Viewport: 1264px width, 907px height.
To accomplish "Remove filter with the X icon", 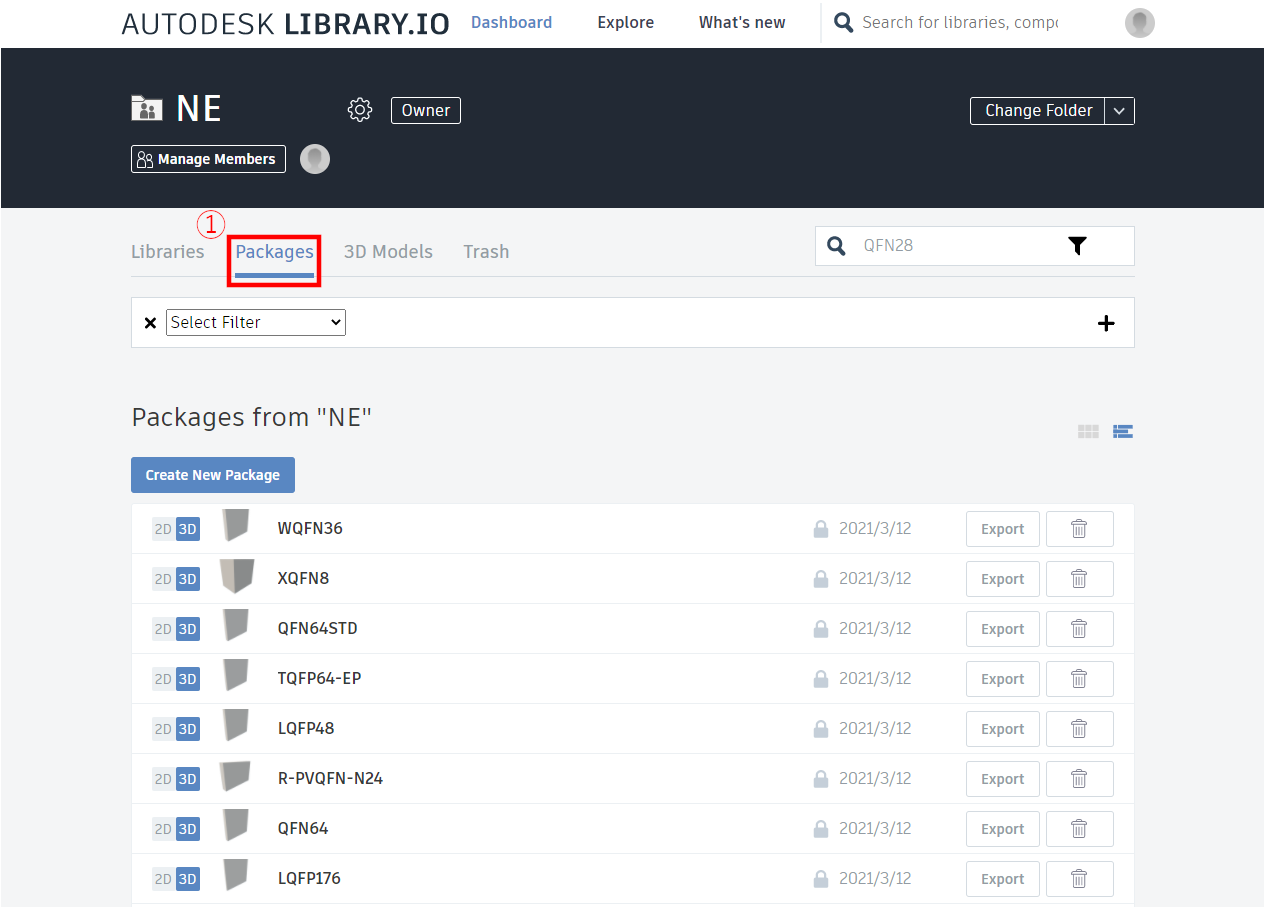I will click(x=150, y=323).
